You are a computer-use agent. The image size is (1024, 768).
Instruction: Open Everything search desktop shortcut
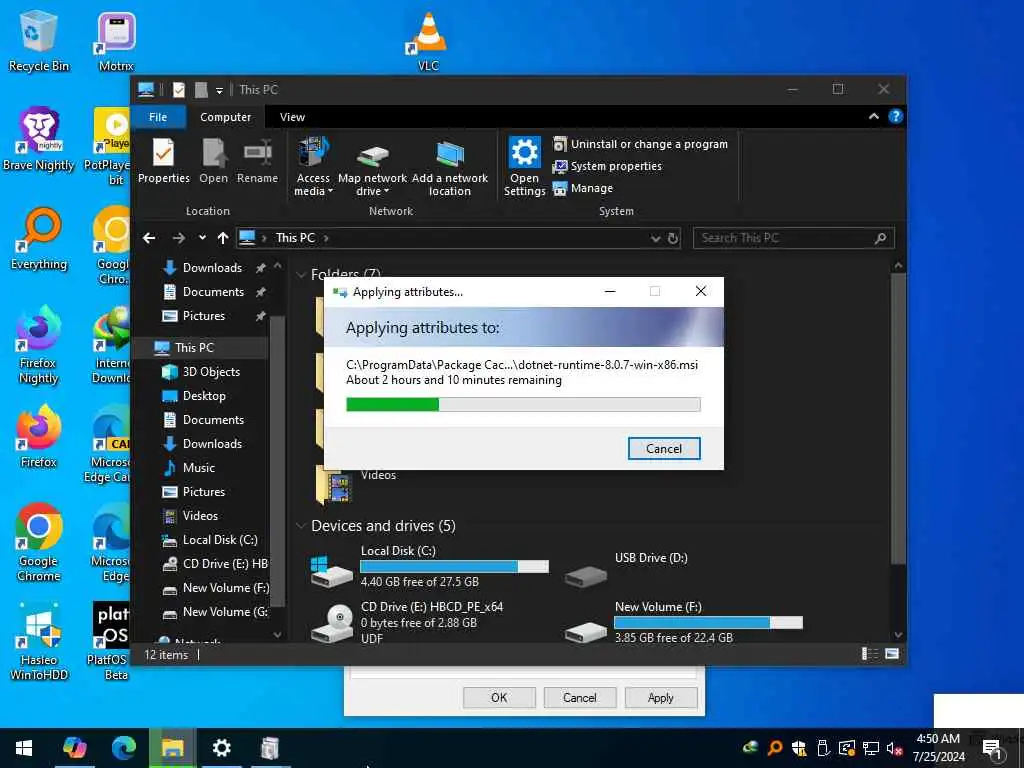[x=39, y=238]
